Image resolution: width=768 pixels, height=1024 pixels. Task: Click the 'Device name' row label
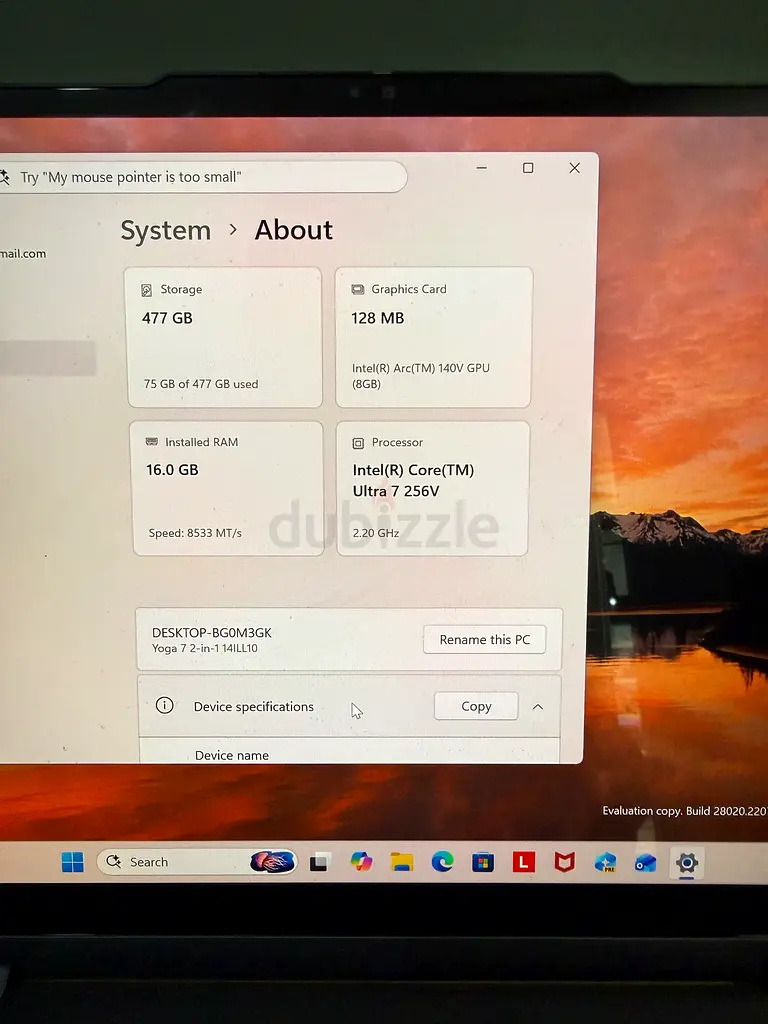pos(232,755)
